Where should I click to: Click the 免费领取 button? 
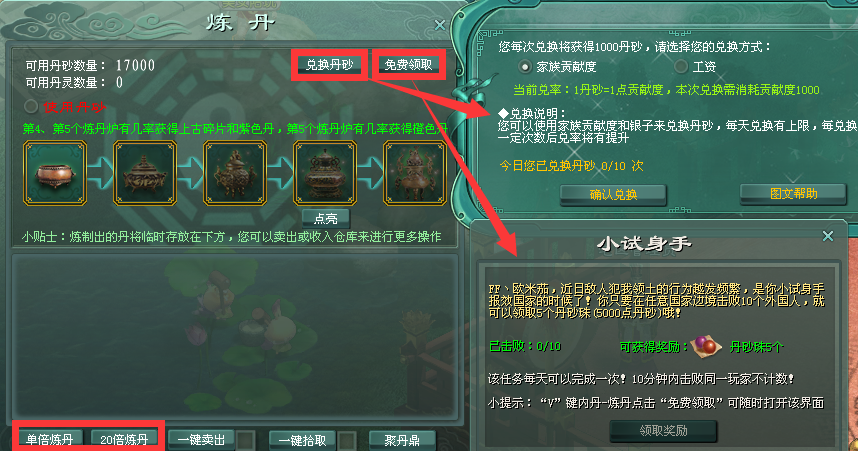click(x=408, y=65)
